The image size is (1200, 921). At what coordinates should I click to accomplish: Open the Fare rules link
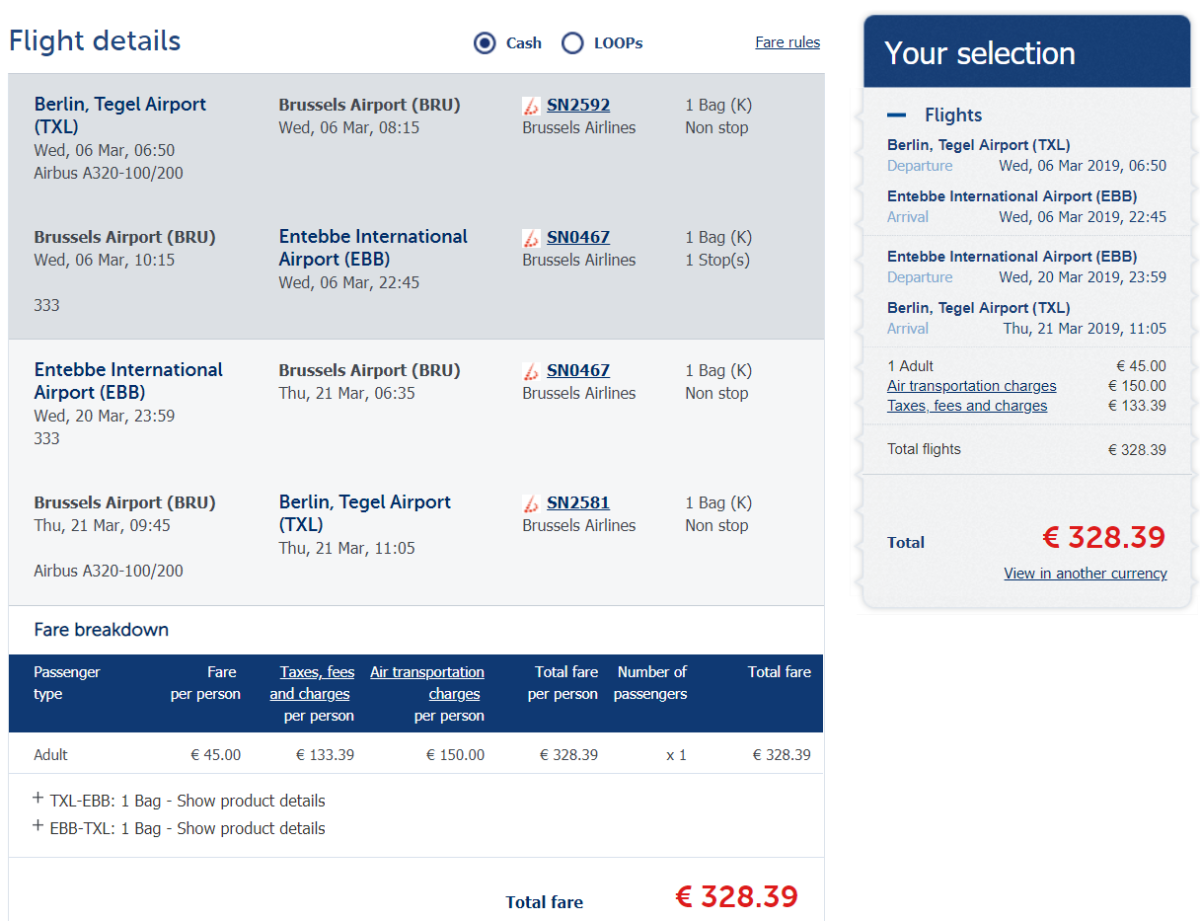coord(787,43)
